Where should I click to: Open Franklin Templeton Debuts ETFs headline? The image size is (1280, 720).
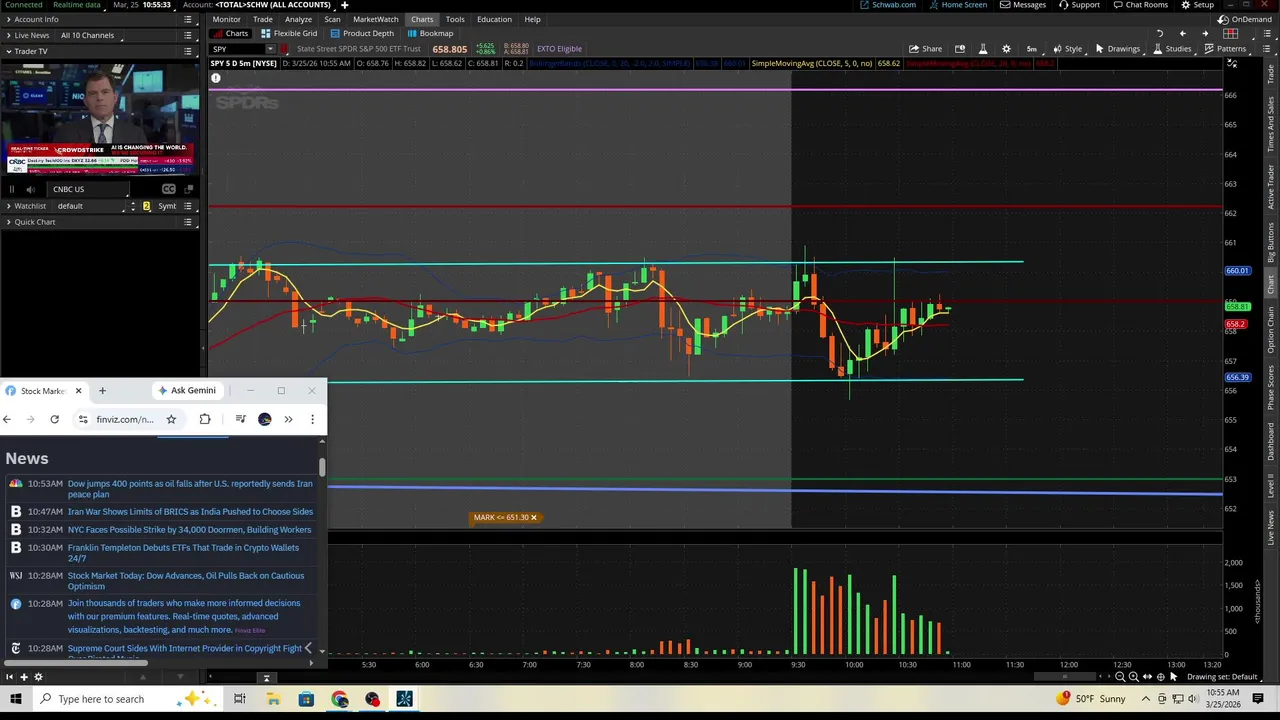pos(183,553)
